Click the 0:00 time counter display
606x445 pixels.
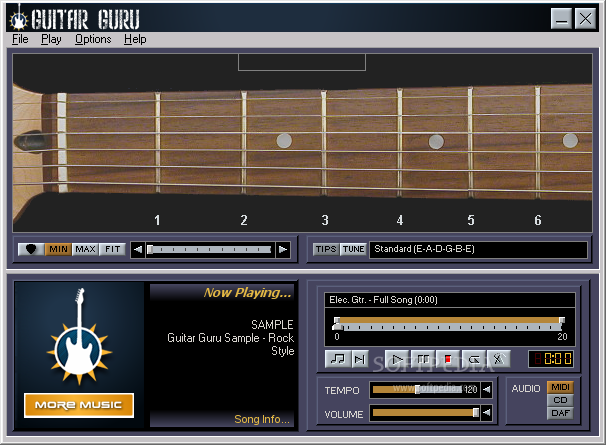(551, 359)
